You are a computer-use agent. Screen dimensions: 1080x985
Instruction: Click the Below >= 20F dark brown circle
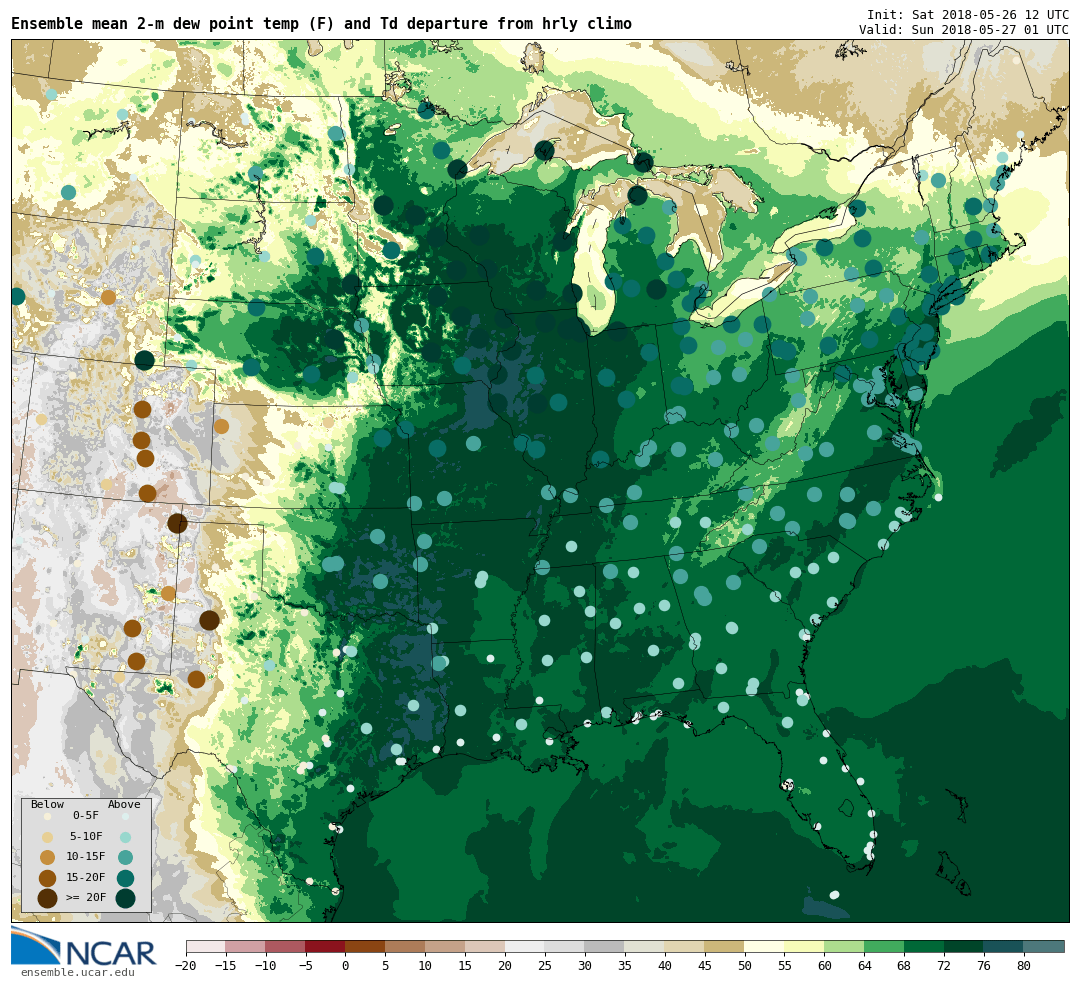coord(47,898)
